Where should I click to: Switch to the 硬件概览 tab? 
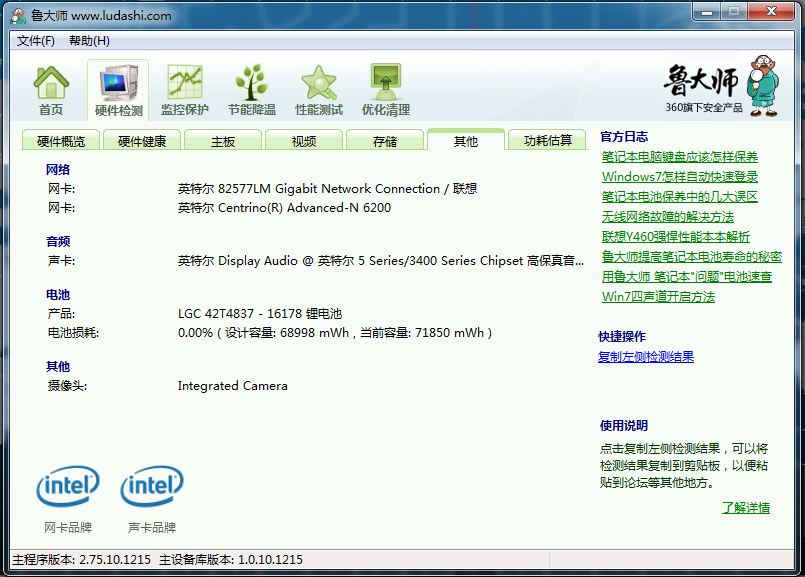pos(61,141)
